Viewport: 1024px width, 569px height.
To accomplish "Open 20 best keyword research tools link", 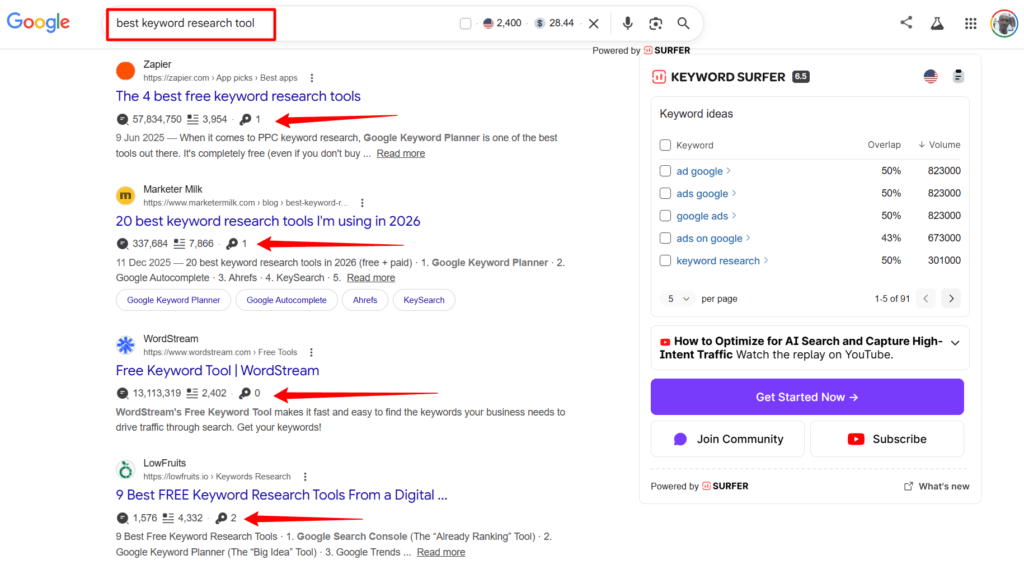I will pyautogui.click(x=268, y=221).
